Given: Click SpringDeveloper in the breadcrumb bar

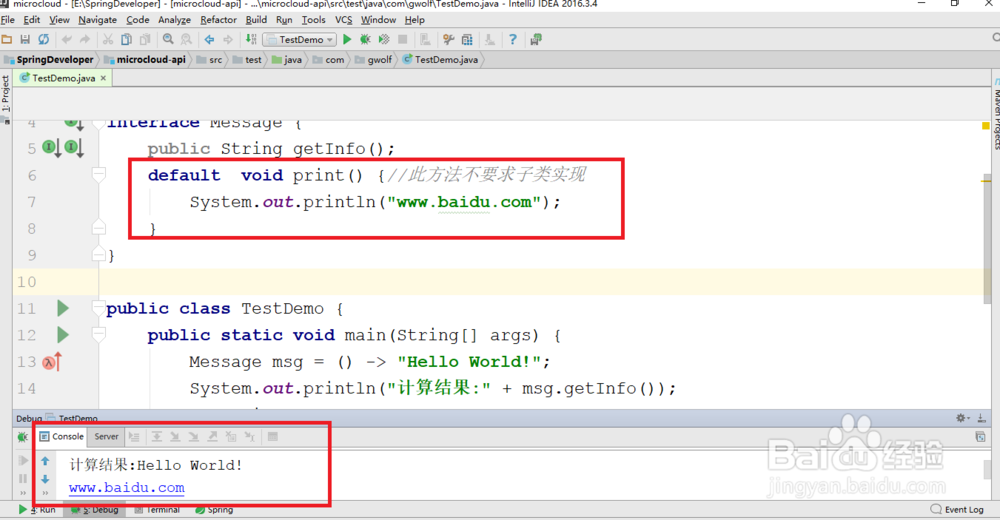Looking at the screenshot, I should (49, 59).
